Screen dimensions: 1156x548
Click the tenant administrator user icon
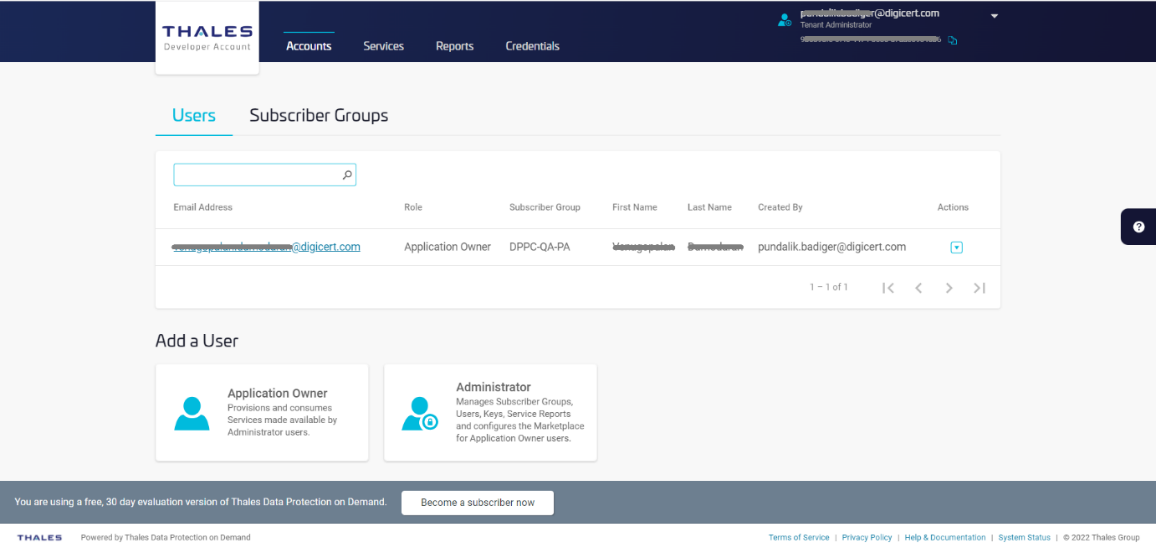click(785, 19)
